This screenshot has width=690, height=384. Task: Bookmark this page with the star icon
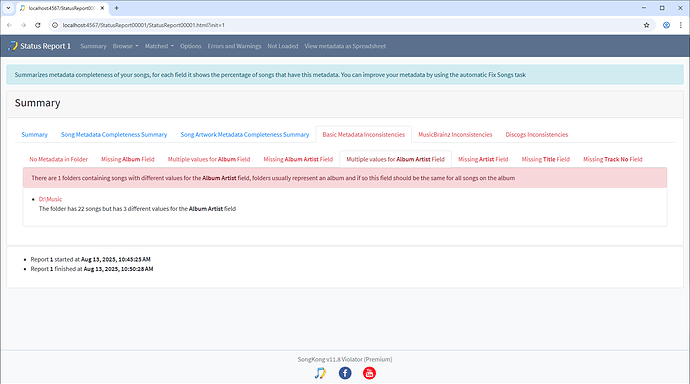(x=646, y=25)
